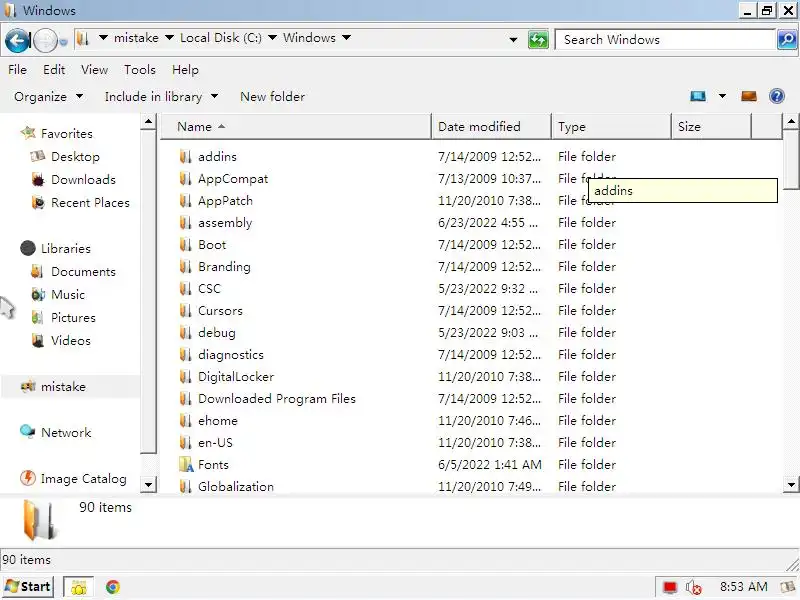The height and width of the screenshot is (600, 800).
Task: Expand dropdown arrow after Local Disk (C:)
Action: (x=272, y=38)
